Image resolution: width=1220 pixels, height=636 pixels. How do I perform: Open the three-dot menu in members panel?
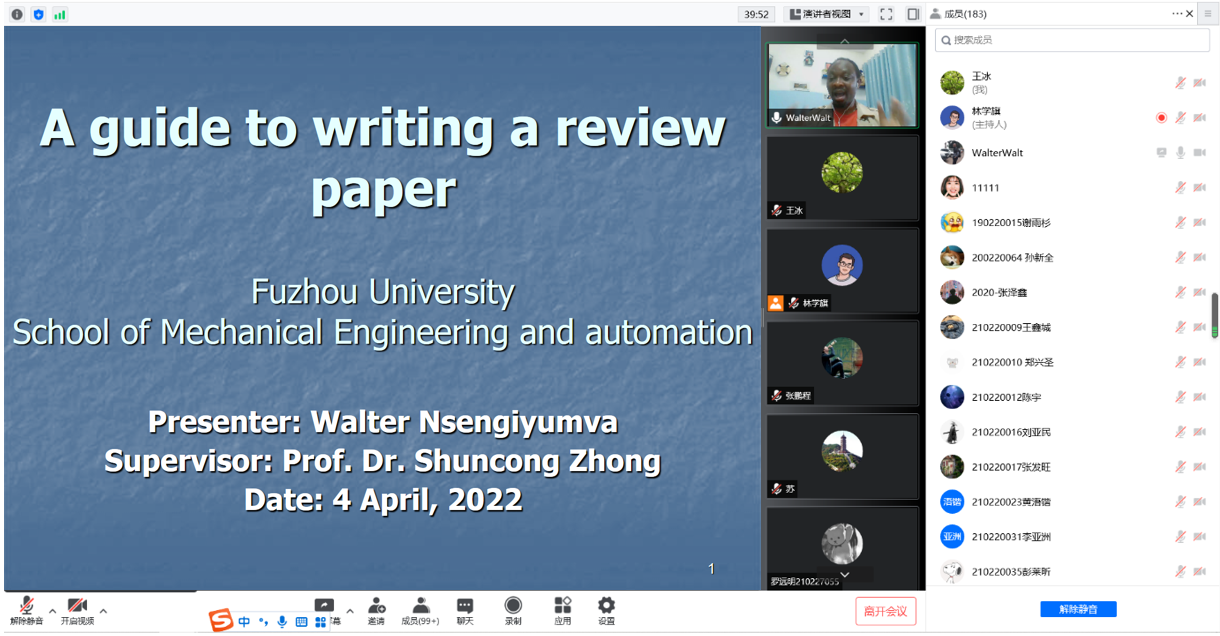(1177, 14)
